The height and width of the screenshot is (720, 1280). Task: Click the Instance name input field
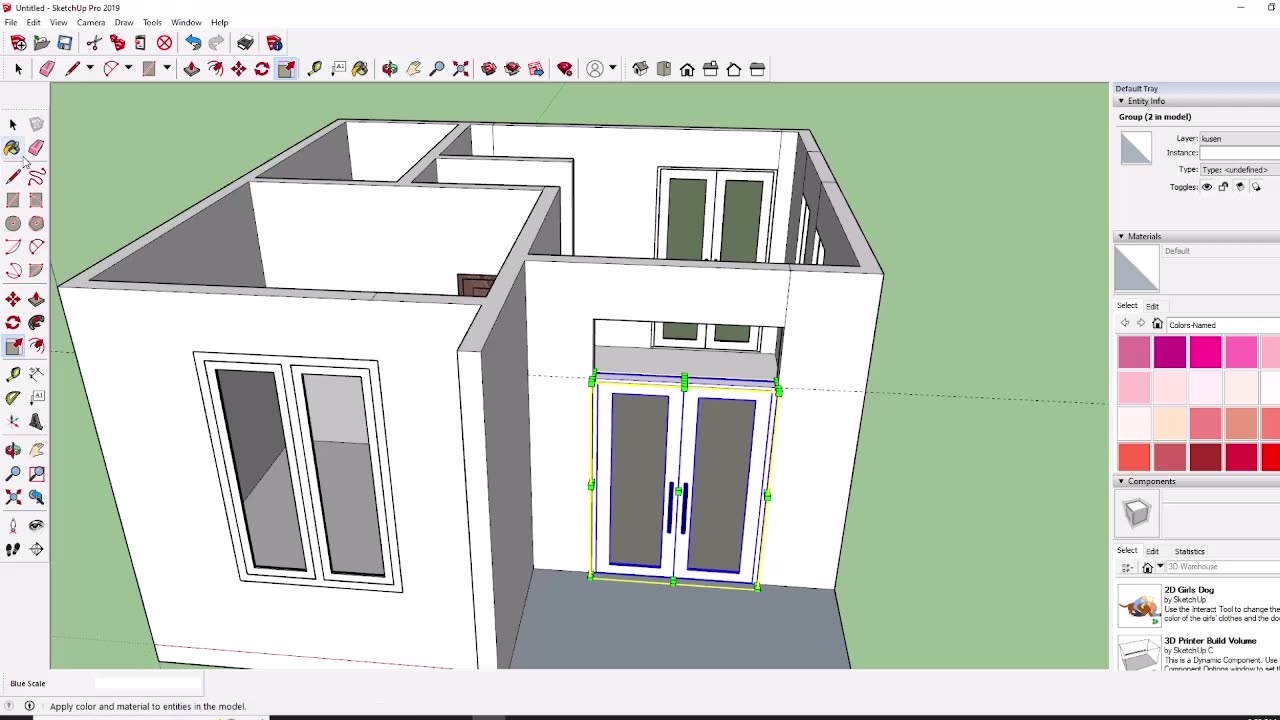point(1240,153)
